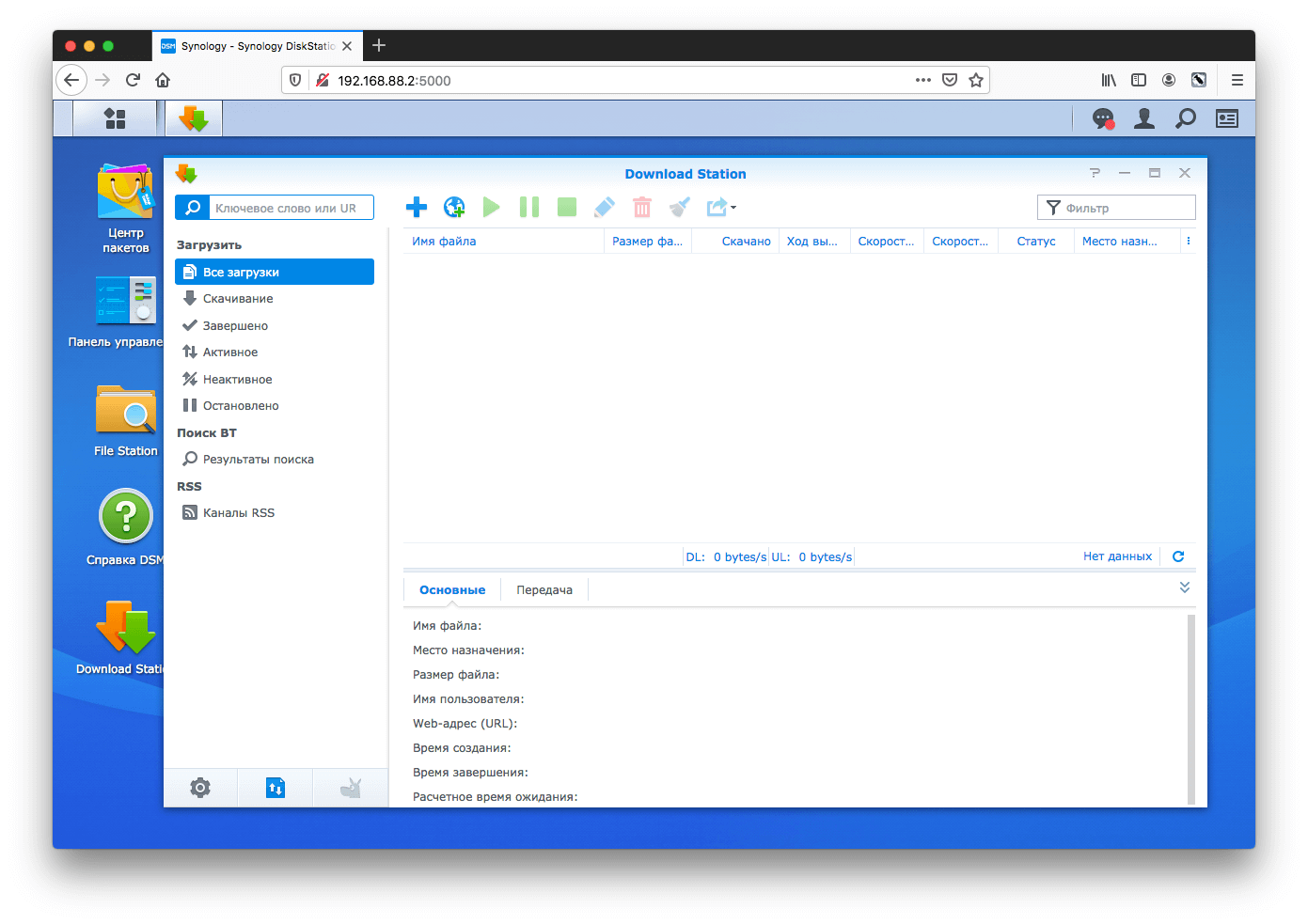This screenshot has width=1308, height=924.
Task: Expand the share action dropdown arrow
Action: click(x=733, y=208)
